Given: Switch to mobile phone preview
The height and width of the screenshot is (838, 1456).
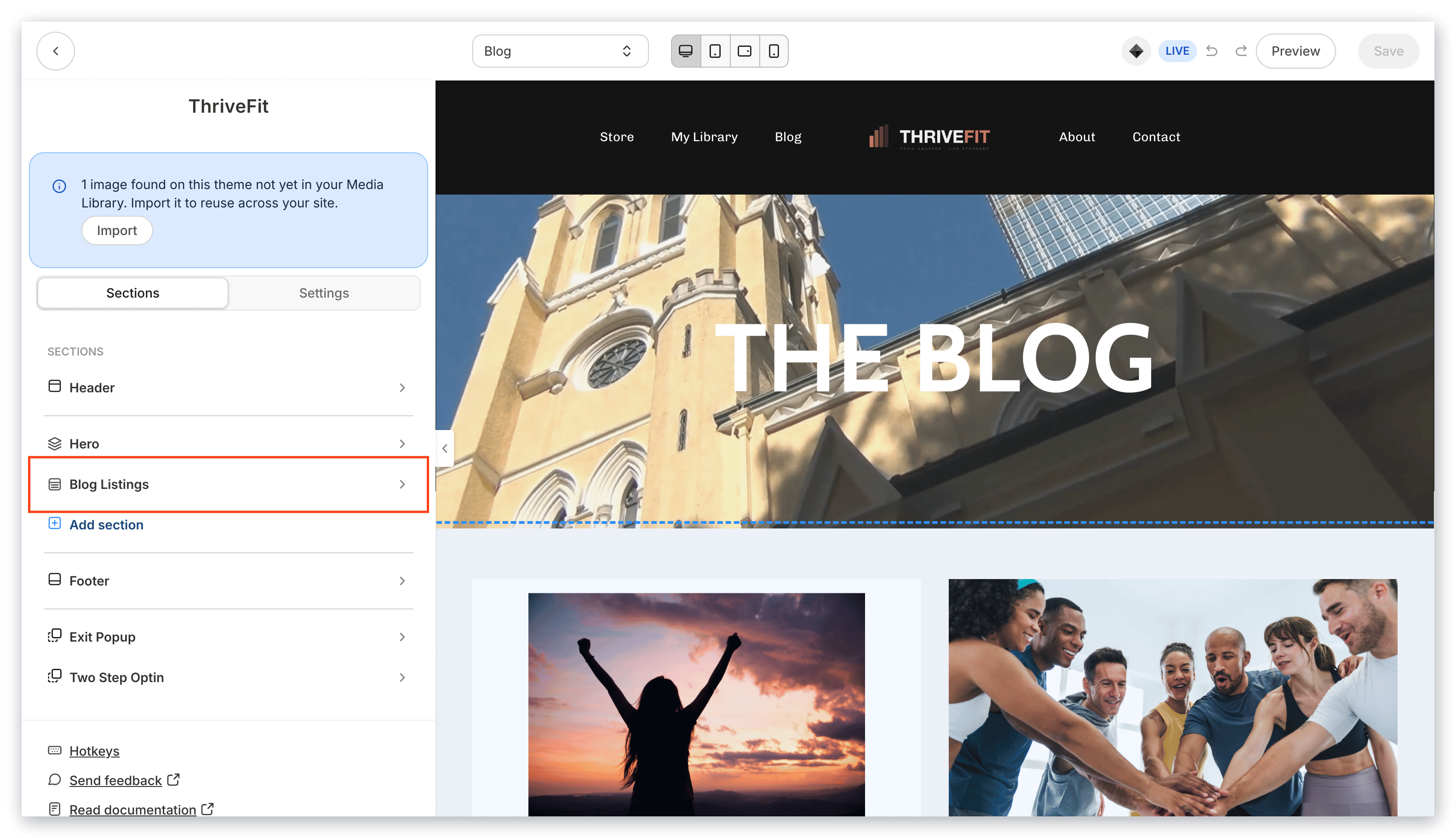Looking at the screenshot, I should (x=774, y=51).
